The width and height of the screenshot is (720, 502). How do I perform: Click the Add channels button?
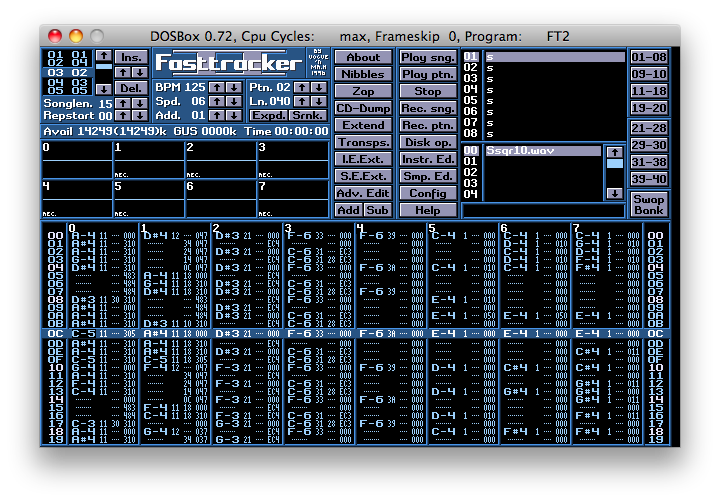pyautogui.click(x=349, y=210)
